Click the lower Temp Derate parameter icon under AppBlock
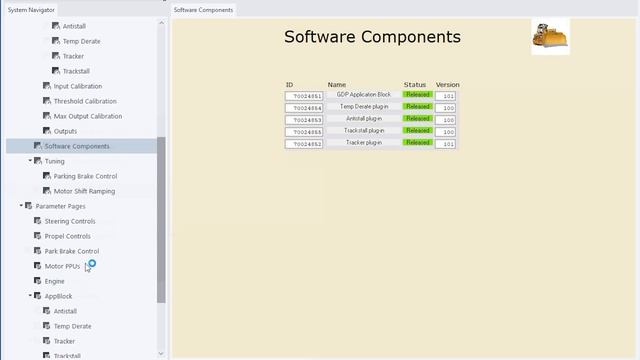 click(x=47, y=326)
